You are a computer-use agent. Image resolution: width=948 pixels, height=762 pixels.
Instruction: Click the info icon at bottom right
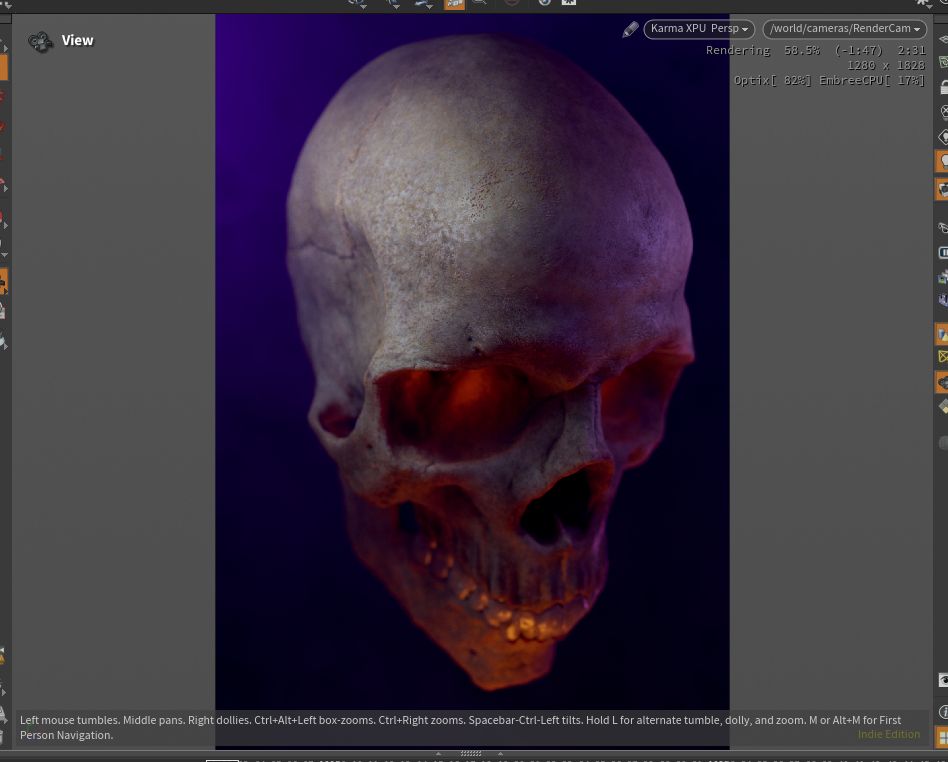pyautogui.click(x=942, y=712)
